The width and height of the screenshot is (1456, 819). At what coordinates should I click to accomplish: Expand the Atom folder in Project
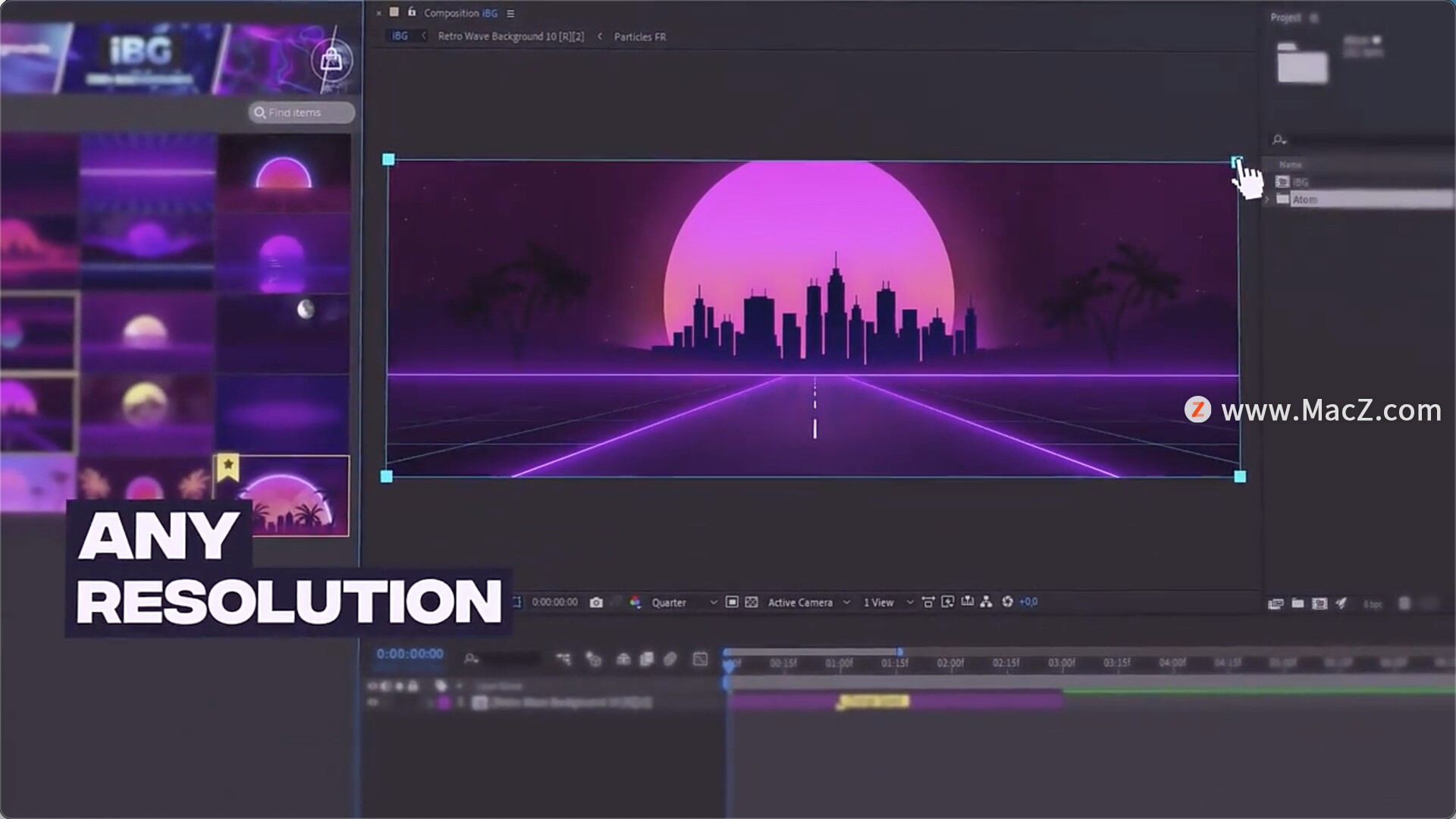click(1267, 199)
